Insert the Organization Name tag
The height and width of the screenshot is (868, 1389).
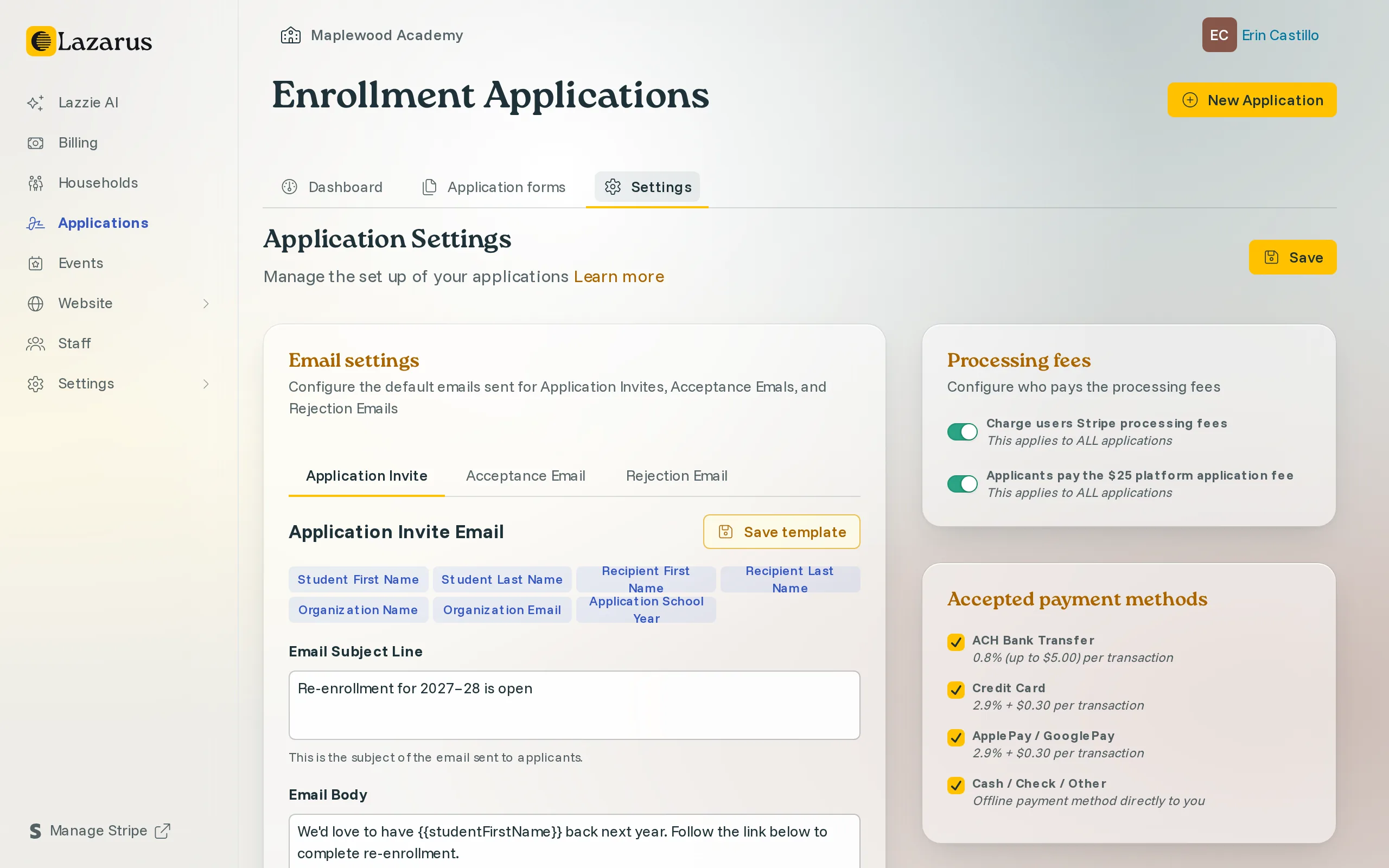(358, 610)
